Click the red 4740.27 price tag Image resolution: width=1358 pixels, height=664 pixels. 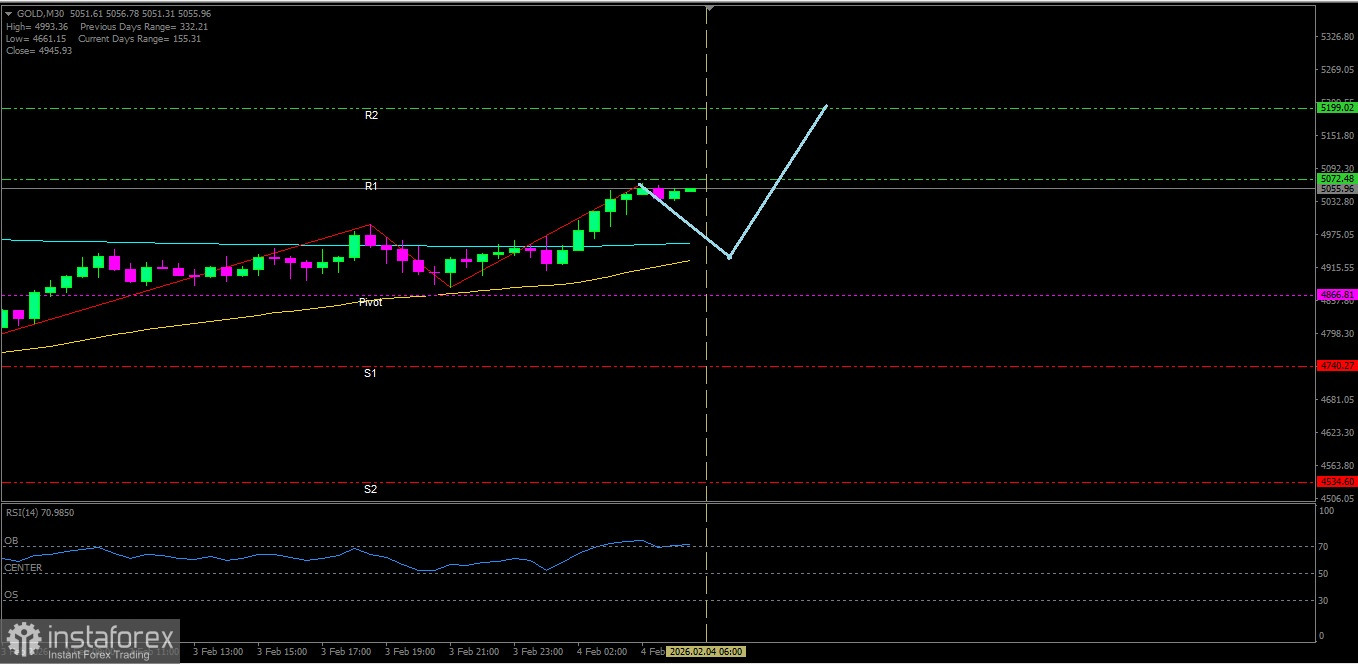1336,366
